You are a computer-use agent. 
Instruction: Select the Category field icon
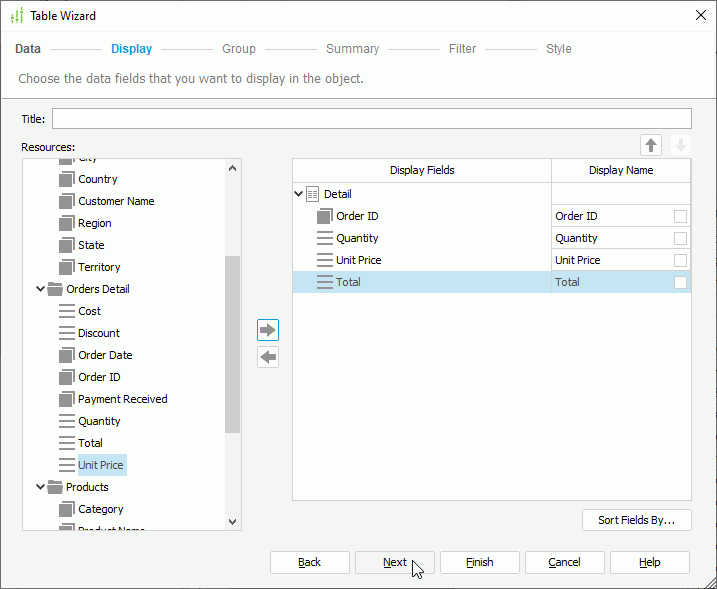(67, 509)
